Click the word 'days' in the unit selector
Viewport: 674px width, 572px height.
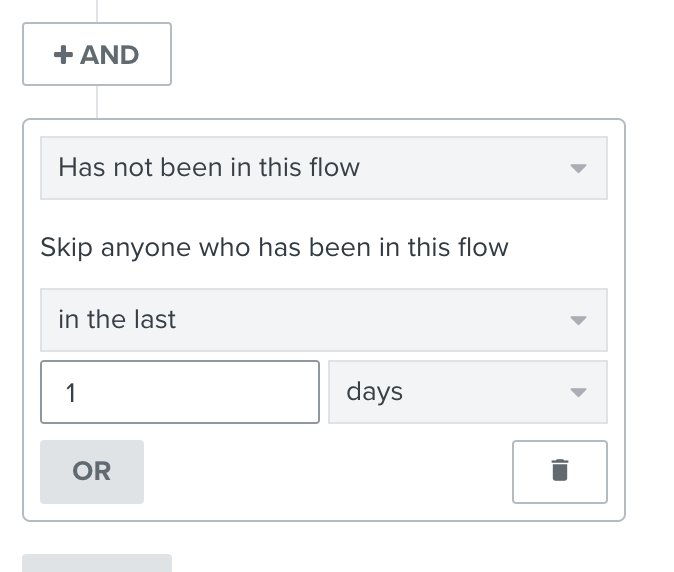click(374, 392)
